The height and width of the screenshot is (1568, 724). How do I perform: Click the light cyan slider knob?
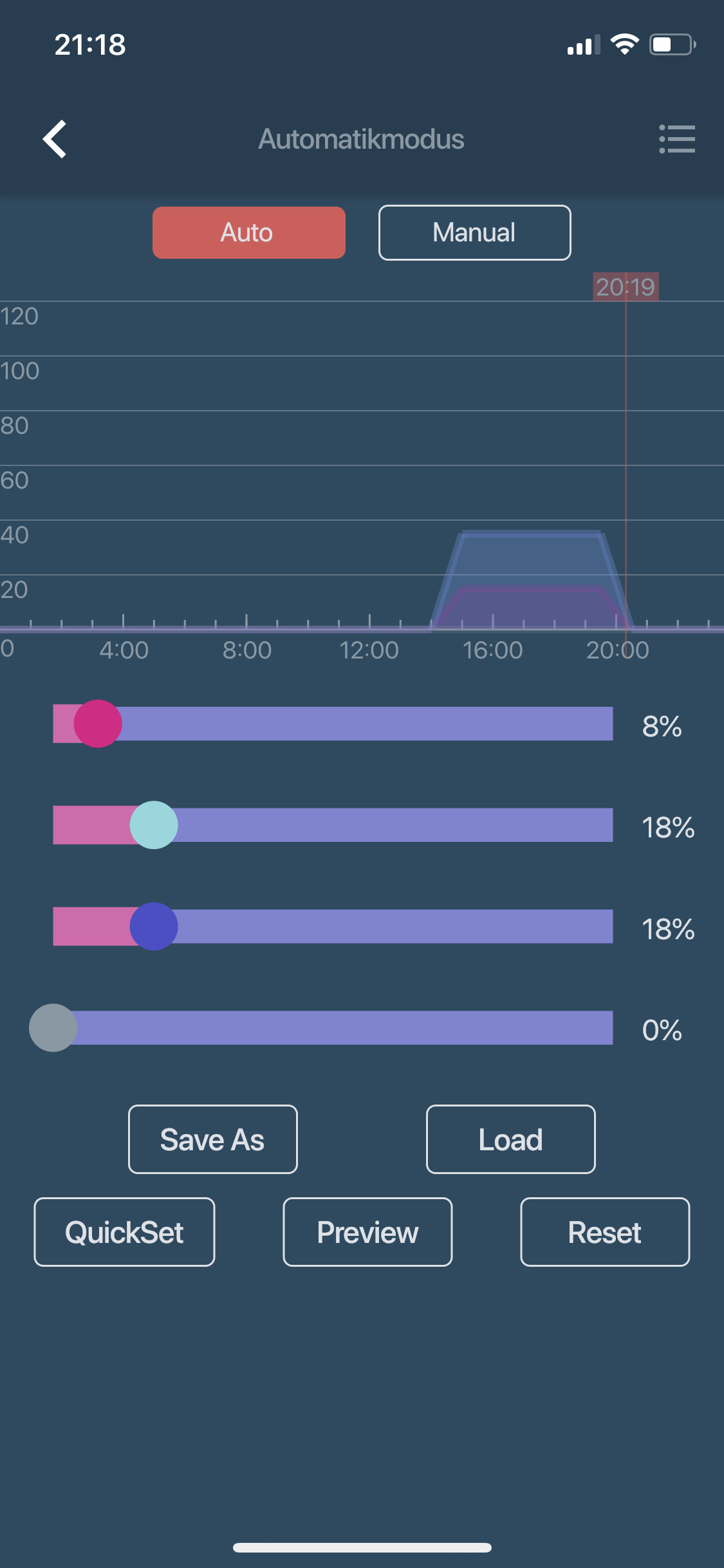tap(154, 825)
